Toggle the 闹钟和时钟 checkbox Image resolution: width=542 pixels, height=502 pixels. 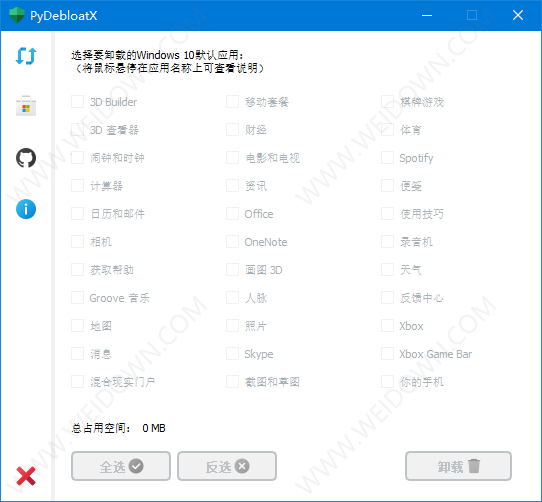77,158
